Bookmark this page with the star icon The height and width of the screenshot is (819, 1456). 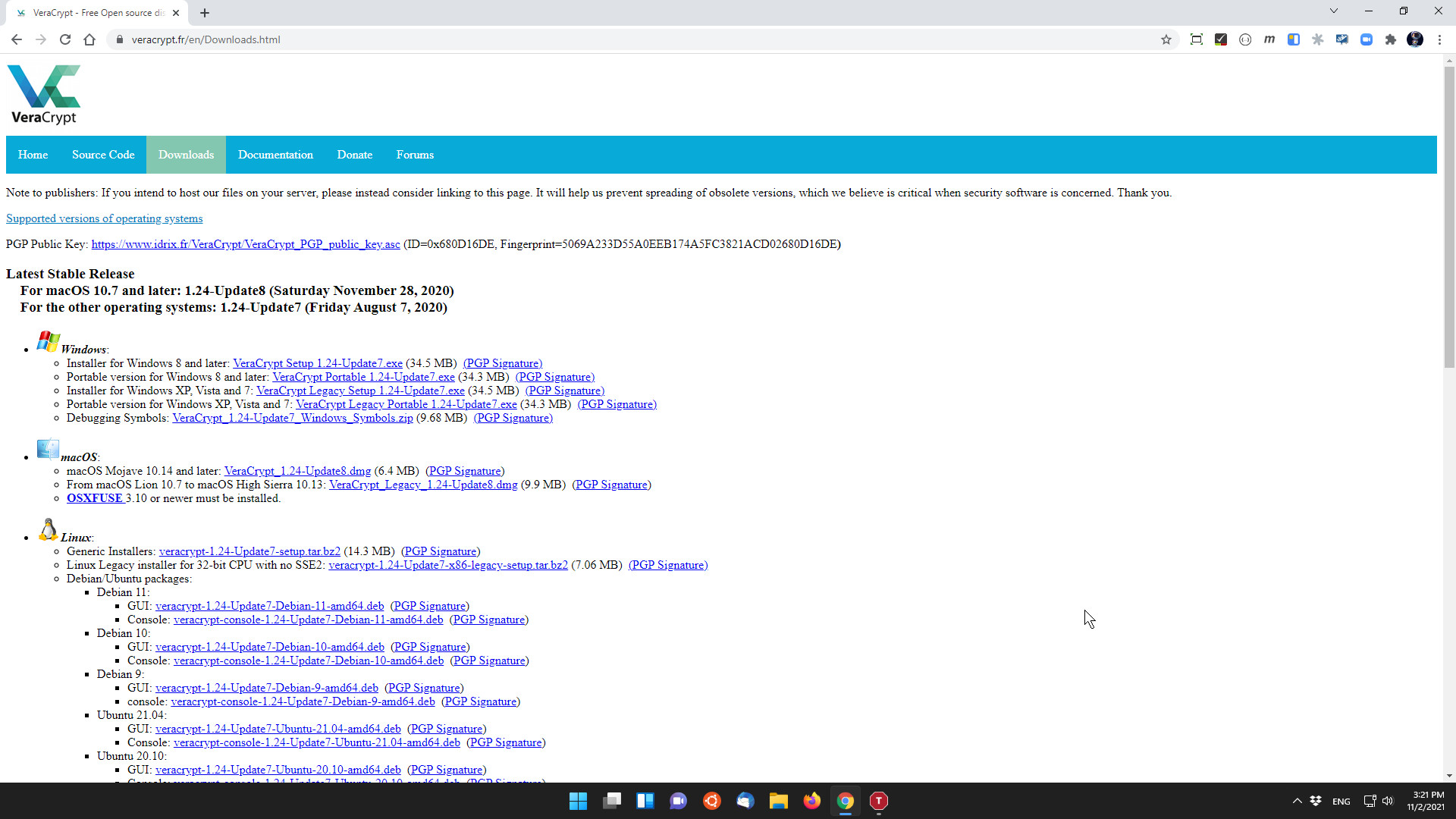tap(1166, 39)
